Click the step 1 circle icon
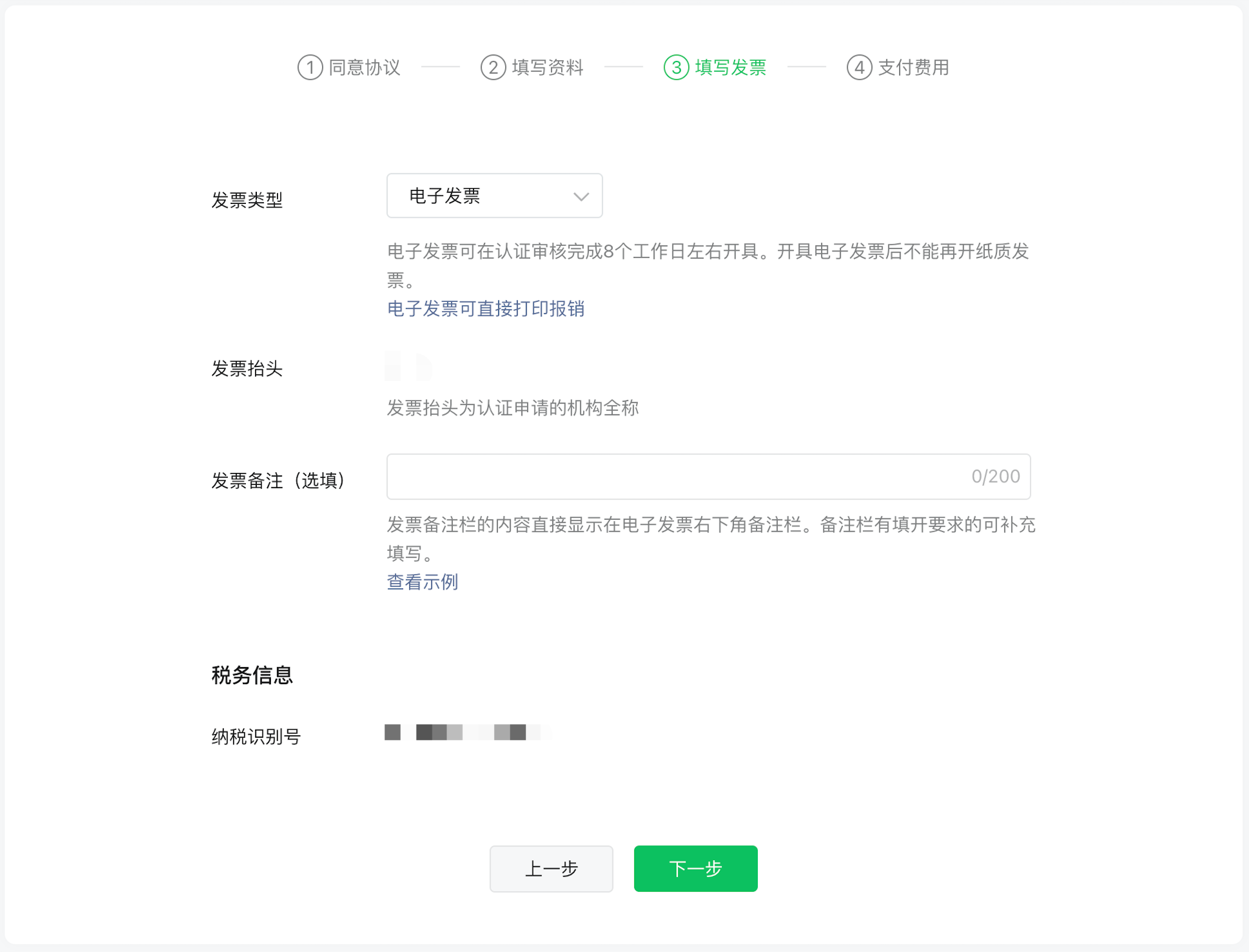 tap(310, 68)
